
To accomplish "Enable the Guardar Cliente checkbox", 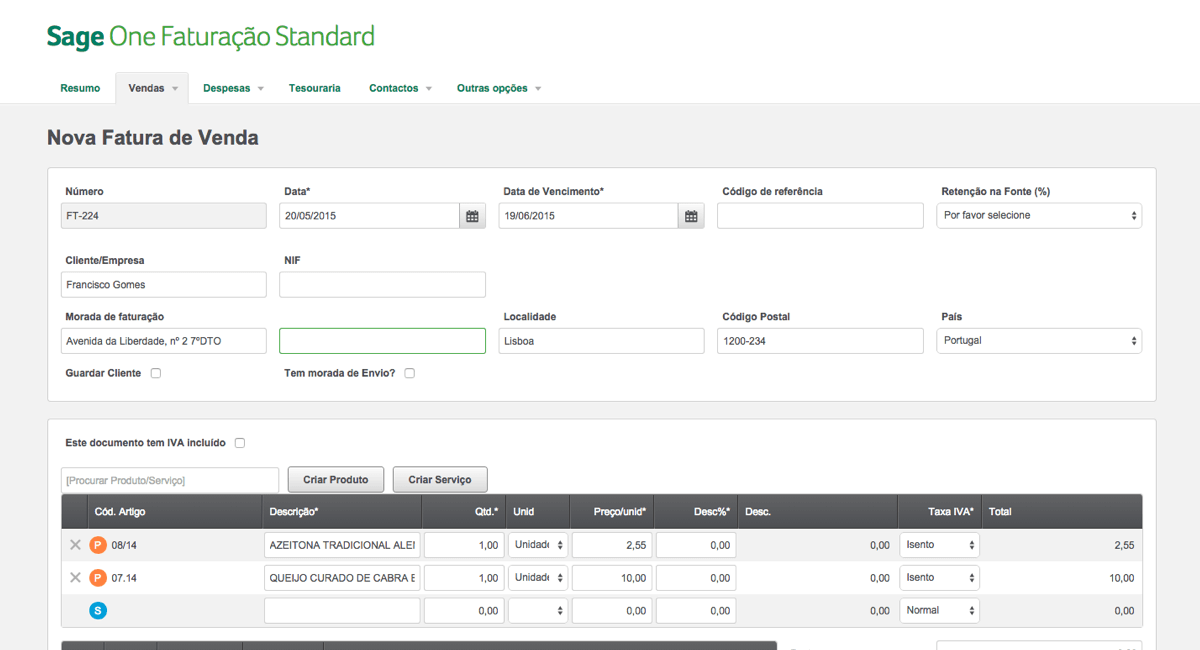I will click(x=156, y=373).
